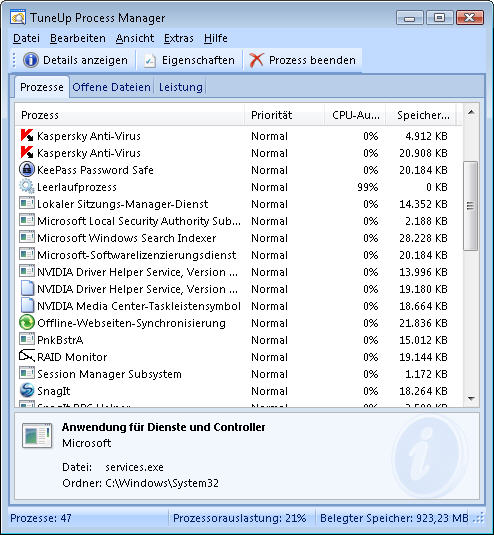The height and width of the screenshot is (535, 494).
Task: Click the blue SnagIt icon
Action: [27, 390]
